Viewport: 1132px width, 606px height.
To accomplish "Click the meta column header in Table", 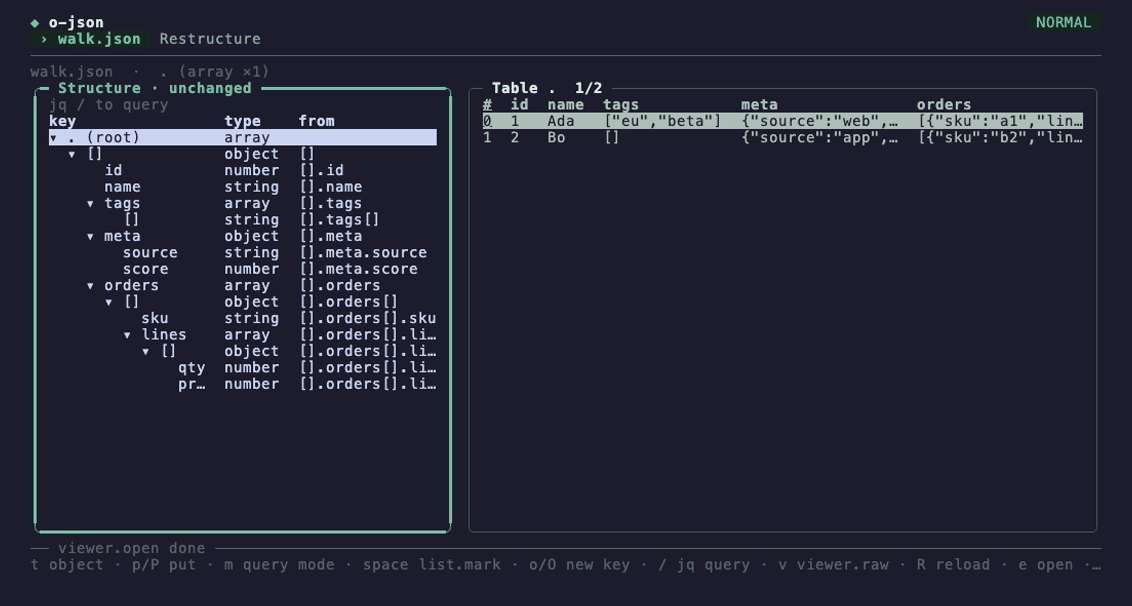I will [x=759, y=105].
